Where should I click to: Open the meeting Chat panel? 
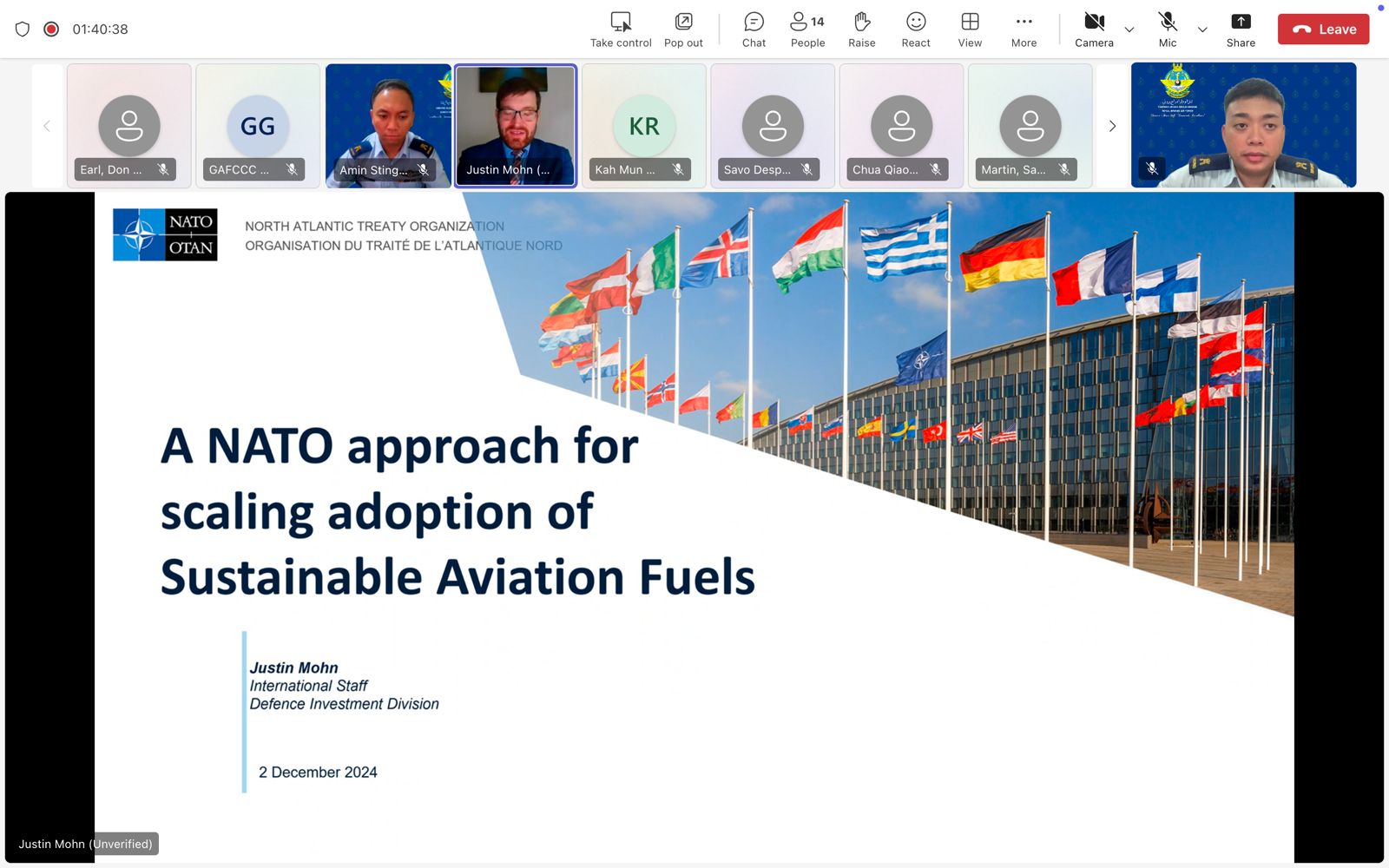[754, 30]
